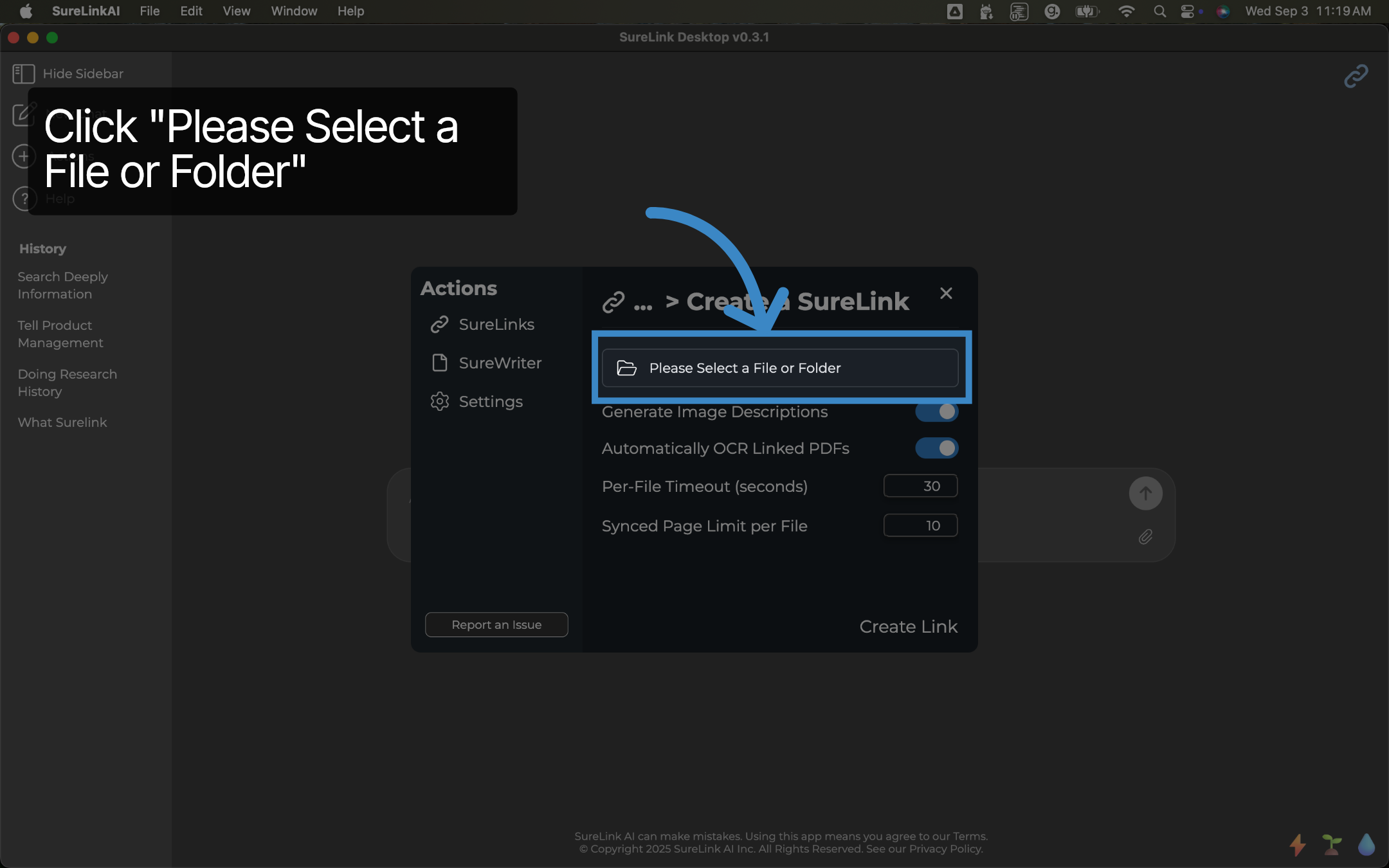1389x868 pixels.
Task: Open the Window menu
Action: click(294, 11)
